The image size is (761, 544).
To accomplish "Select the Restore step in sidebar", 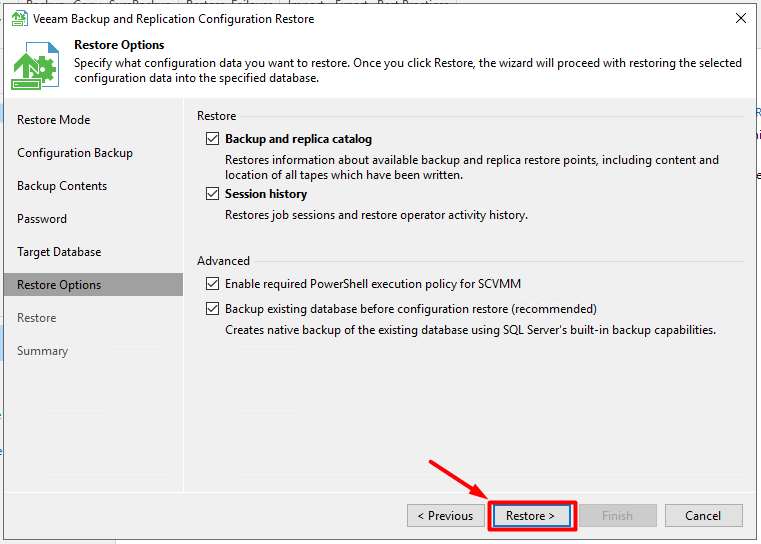I will [36, 318].
